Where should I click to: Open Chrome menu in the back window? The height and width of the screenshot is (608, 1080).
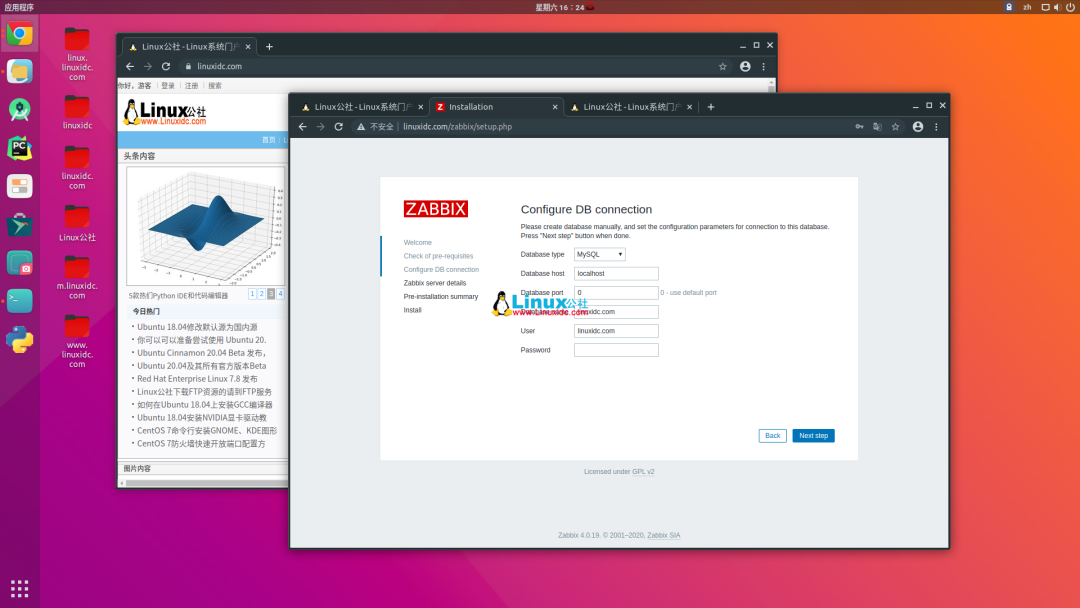pos(763,67)
